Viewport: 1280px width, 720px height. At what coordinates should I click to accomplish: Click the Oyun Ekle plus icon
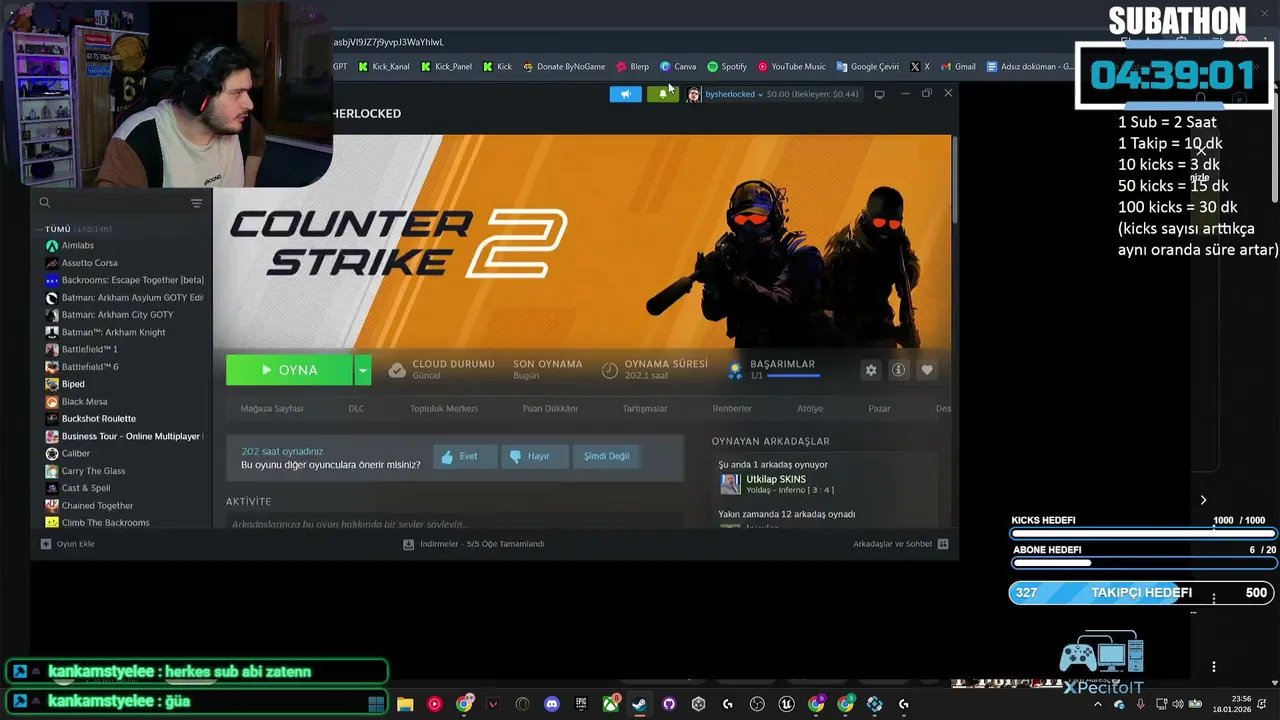pos(46,544)
